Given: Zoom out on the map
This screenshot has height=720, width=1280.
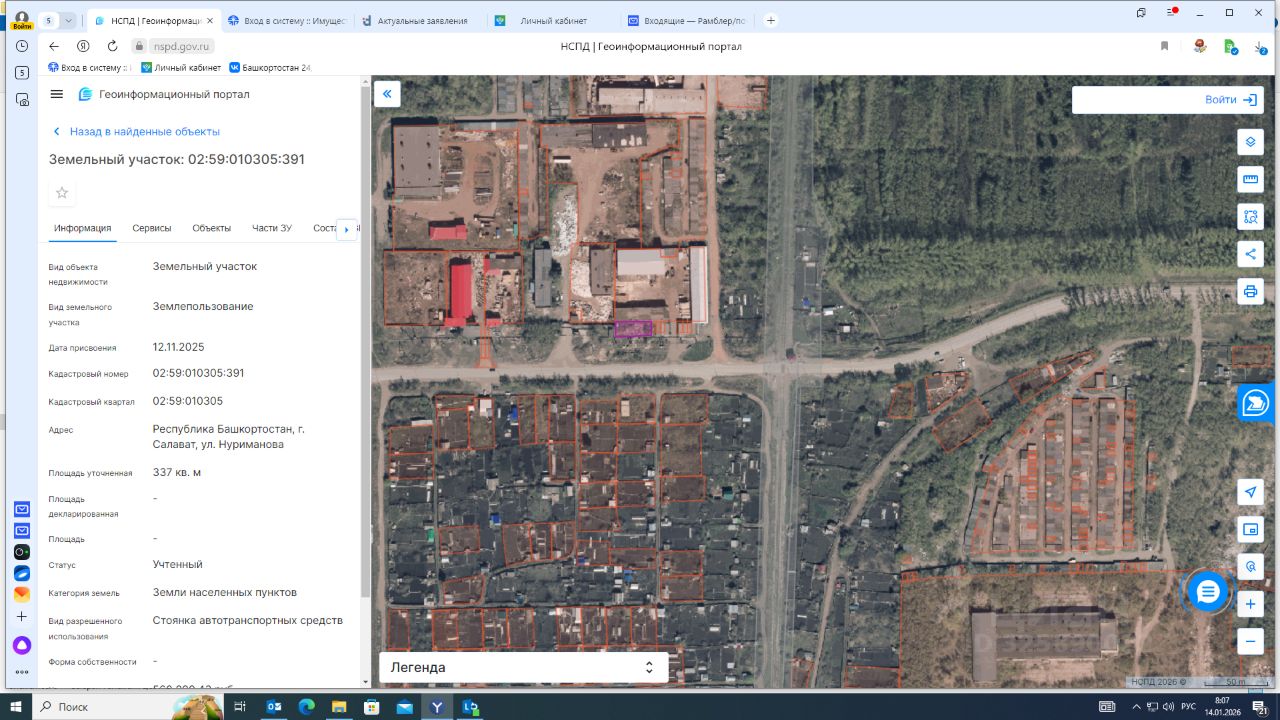Looking at the screenshot, I should point(1250,641).
